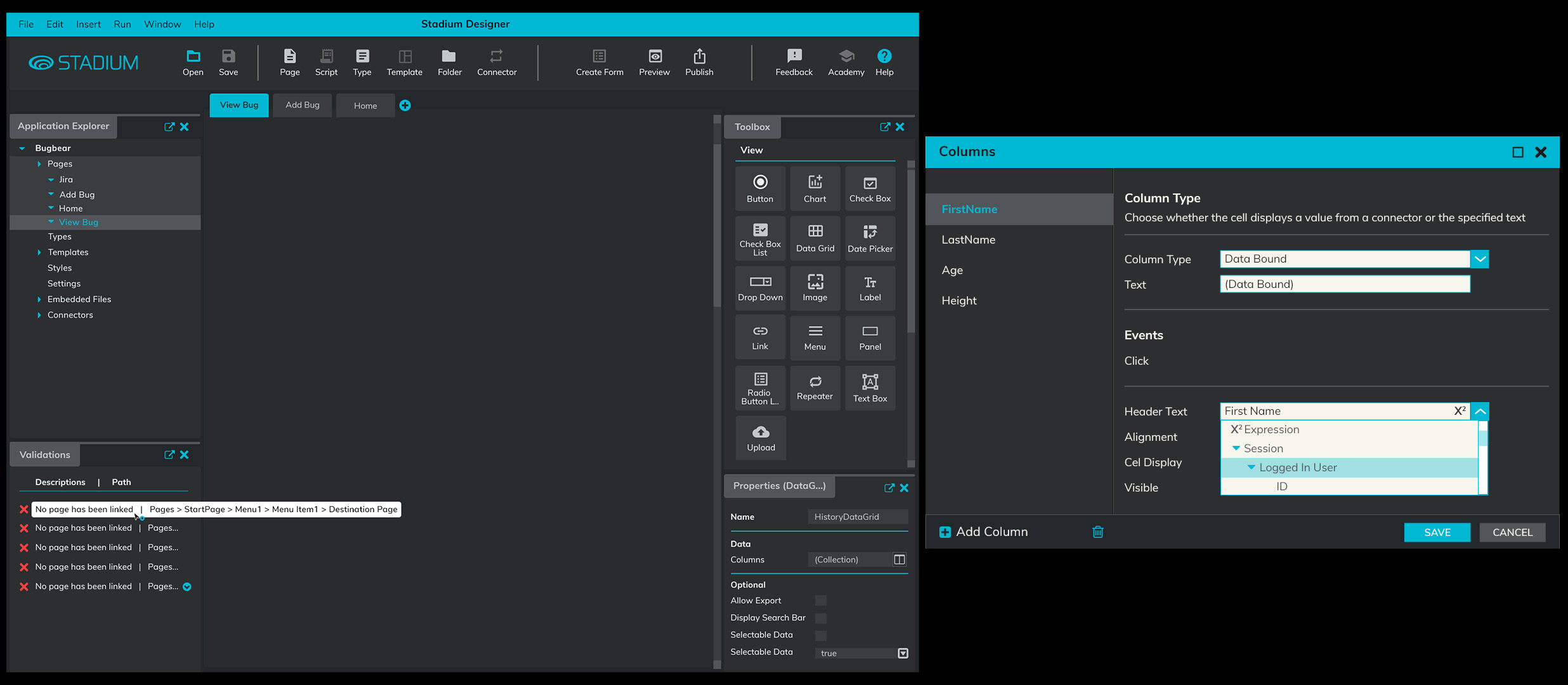The image size is (1568, 685).
Task: Click the Connector toolbar icon
Action: (x=497, y=63)
